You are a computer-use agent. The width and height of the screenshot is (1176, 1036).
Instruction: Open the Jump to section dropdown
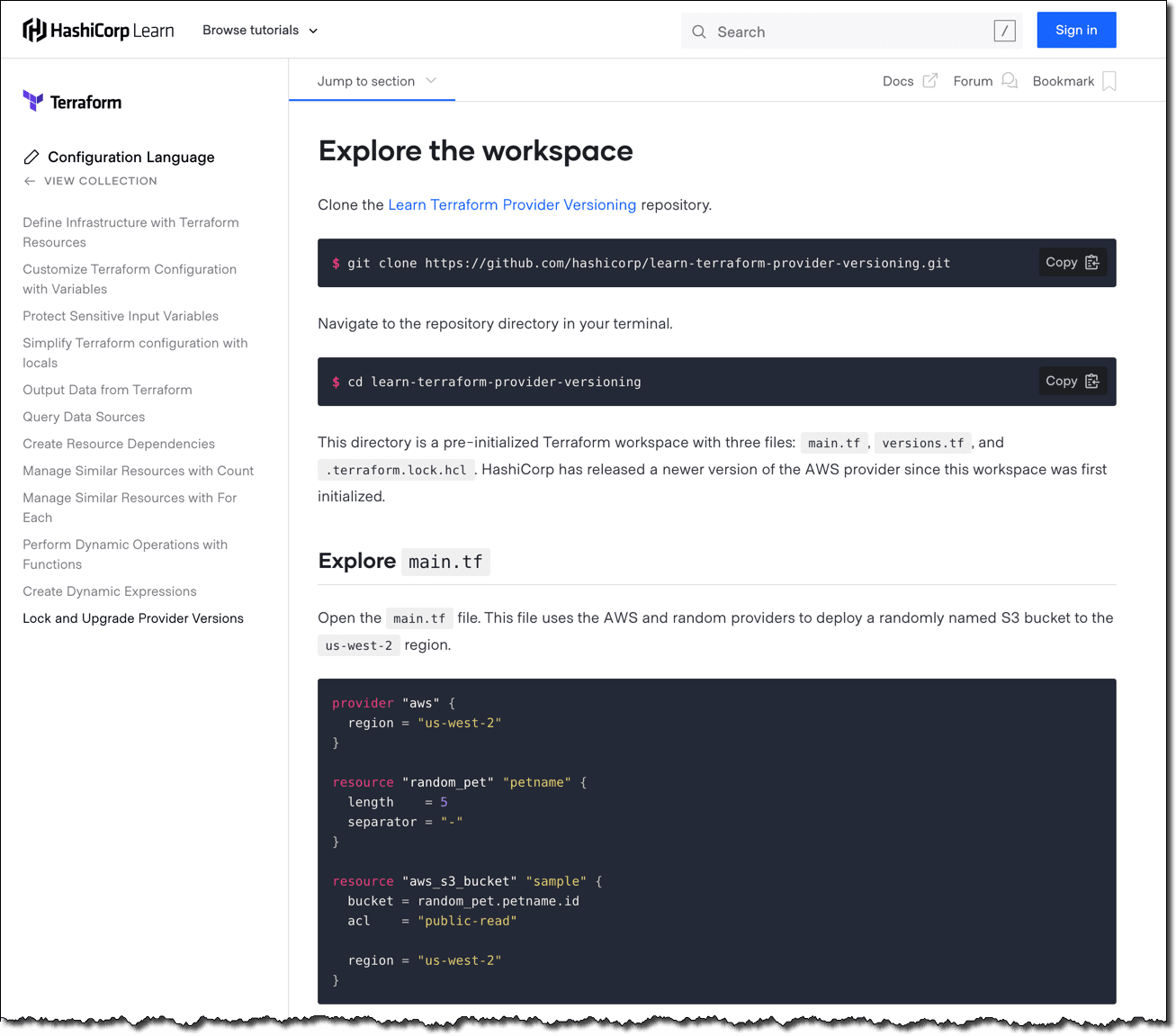(376, 81)
